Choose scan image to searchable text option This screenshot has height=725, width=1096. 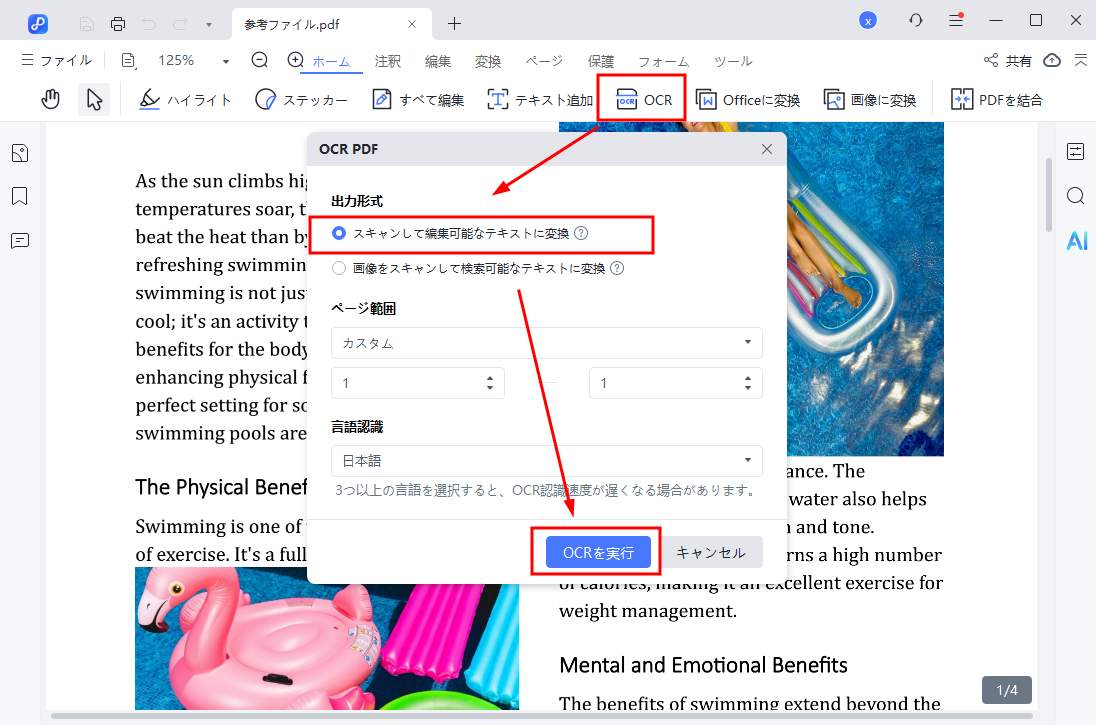(x=340, y=267)
